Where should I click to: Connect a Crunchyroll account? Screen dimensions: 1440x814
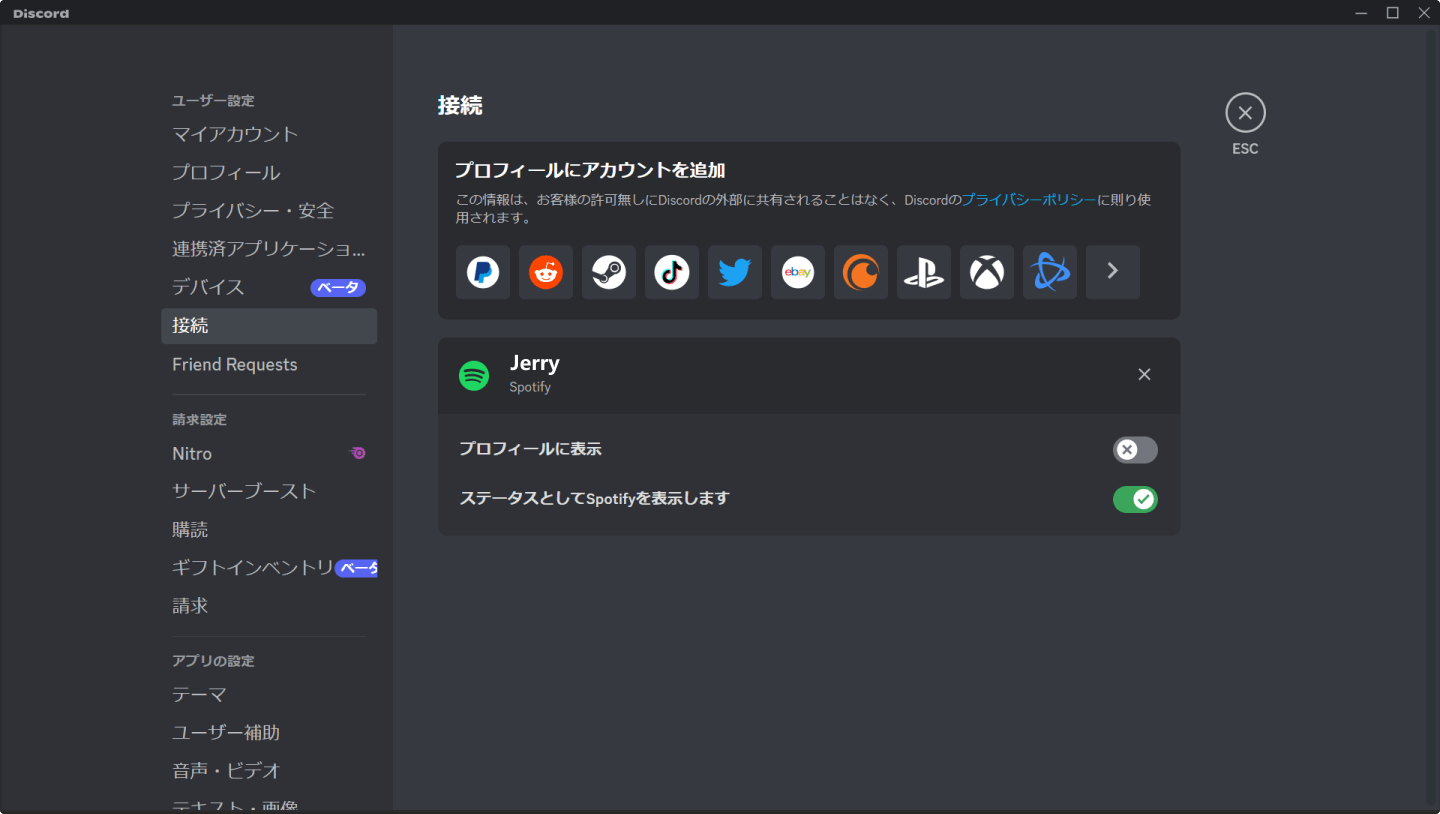[861, 272]
